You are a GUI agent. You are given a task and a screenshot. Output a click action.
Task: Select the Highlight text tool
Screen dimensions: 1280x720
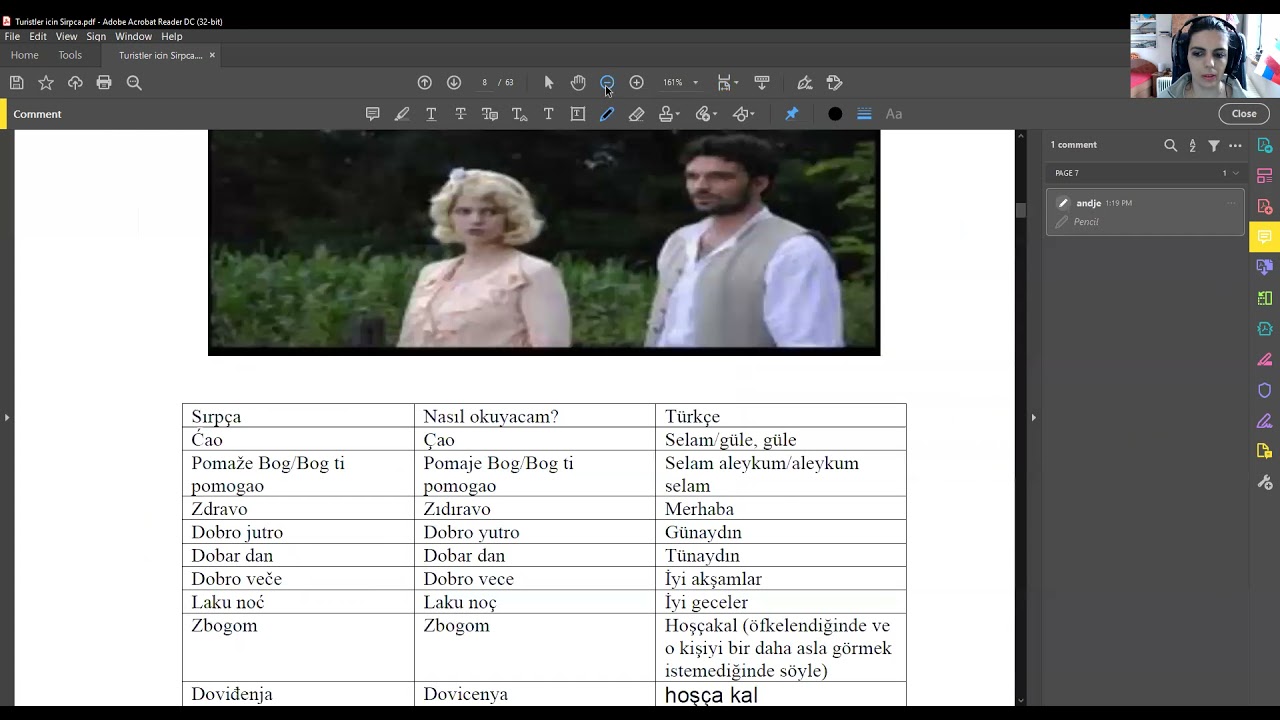[x=402, y=114]
